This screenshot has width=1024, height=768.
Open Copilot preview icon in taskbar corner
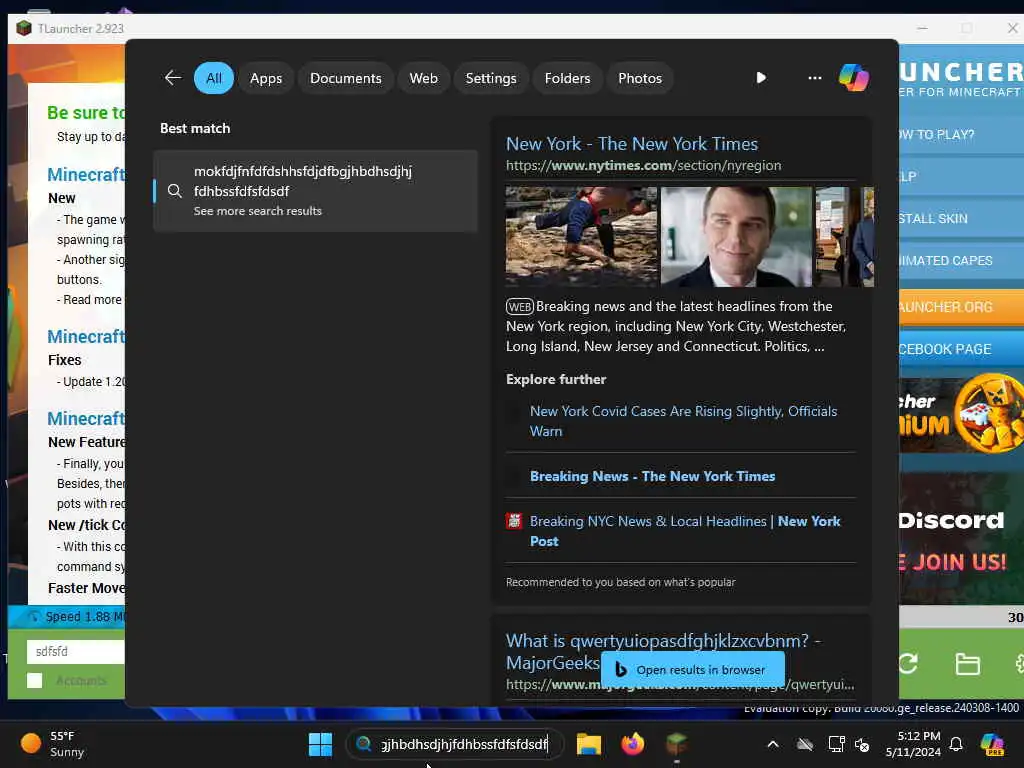992,744
